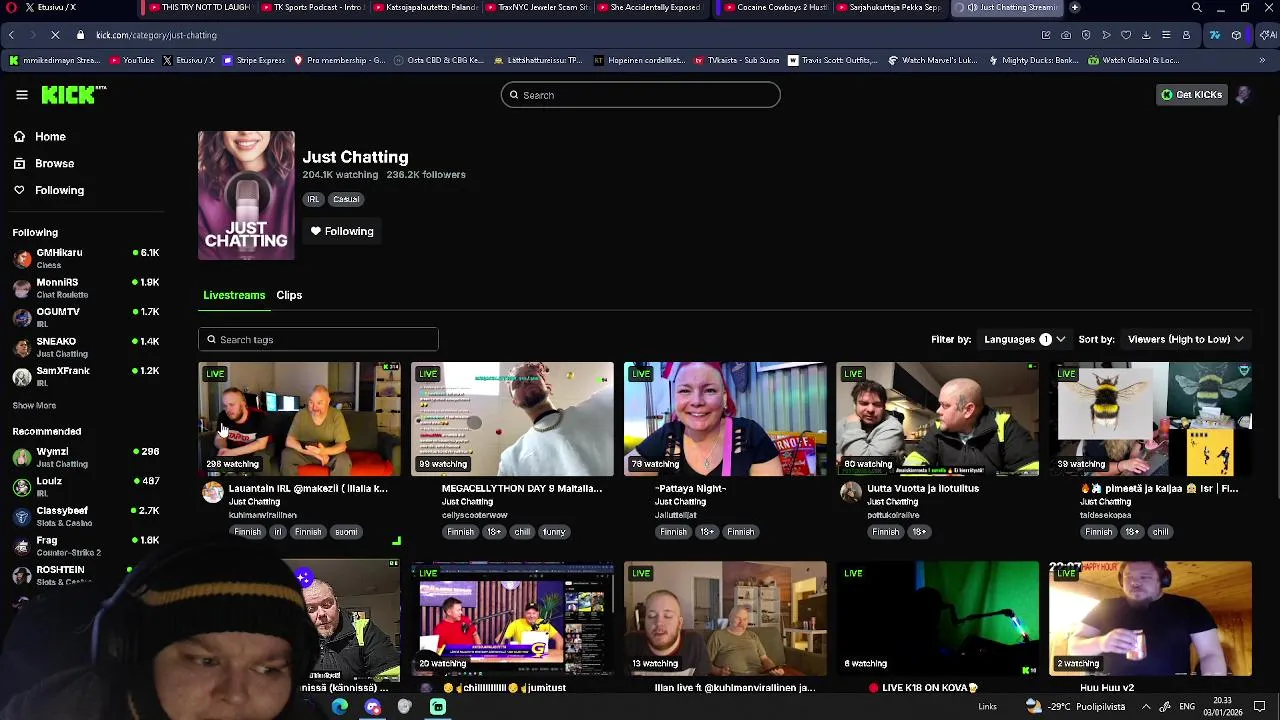Screen dimensions: 1280x720
Task: Click the IRL category tag
Action: [313, 199]
